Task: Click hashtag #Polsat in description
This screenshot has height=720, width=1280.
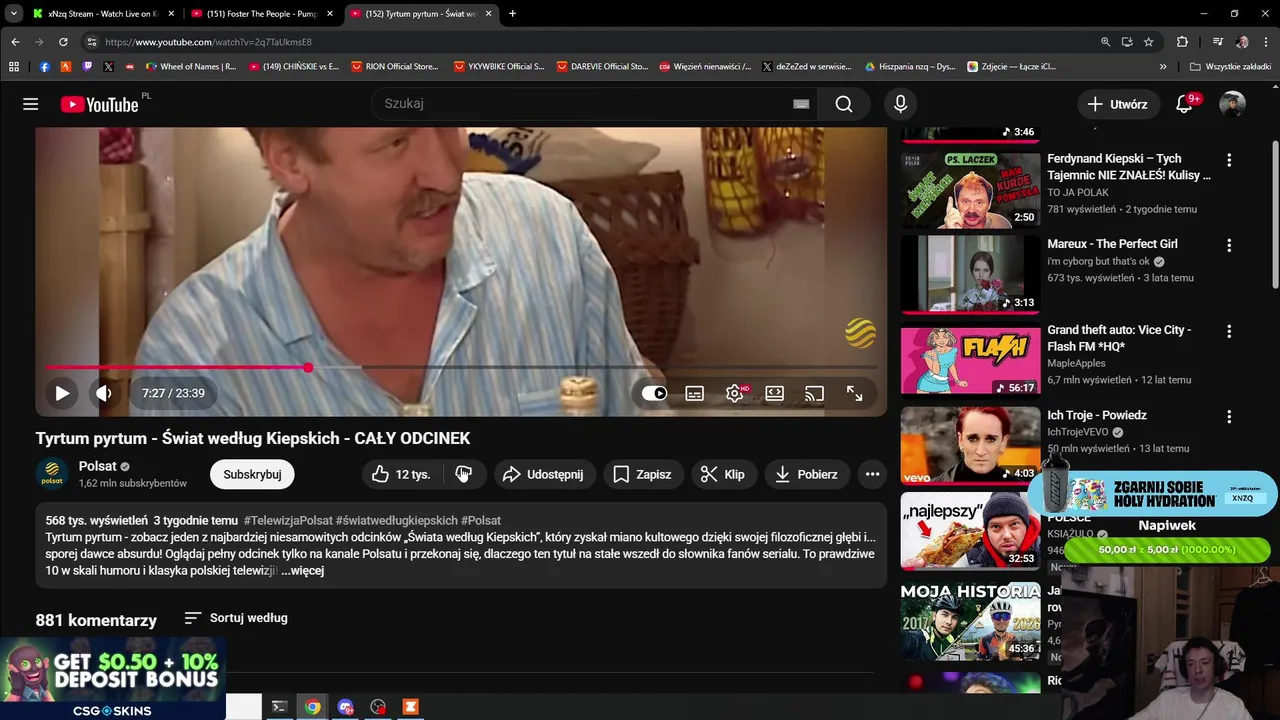Action: pyautogui.click(x=481, y=520)
